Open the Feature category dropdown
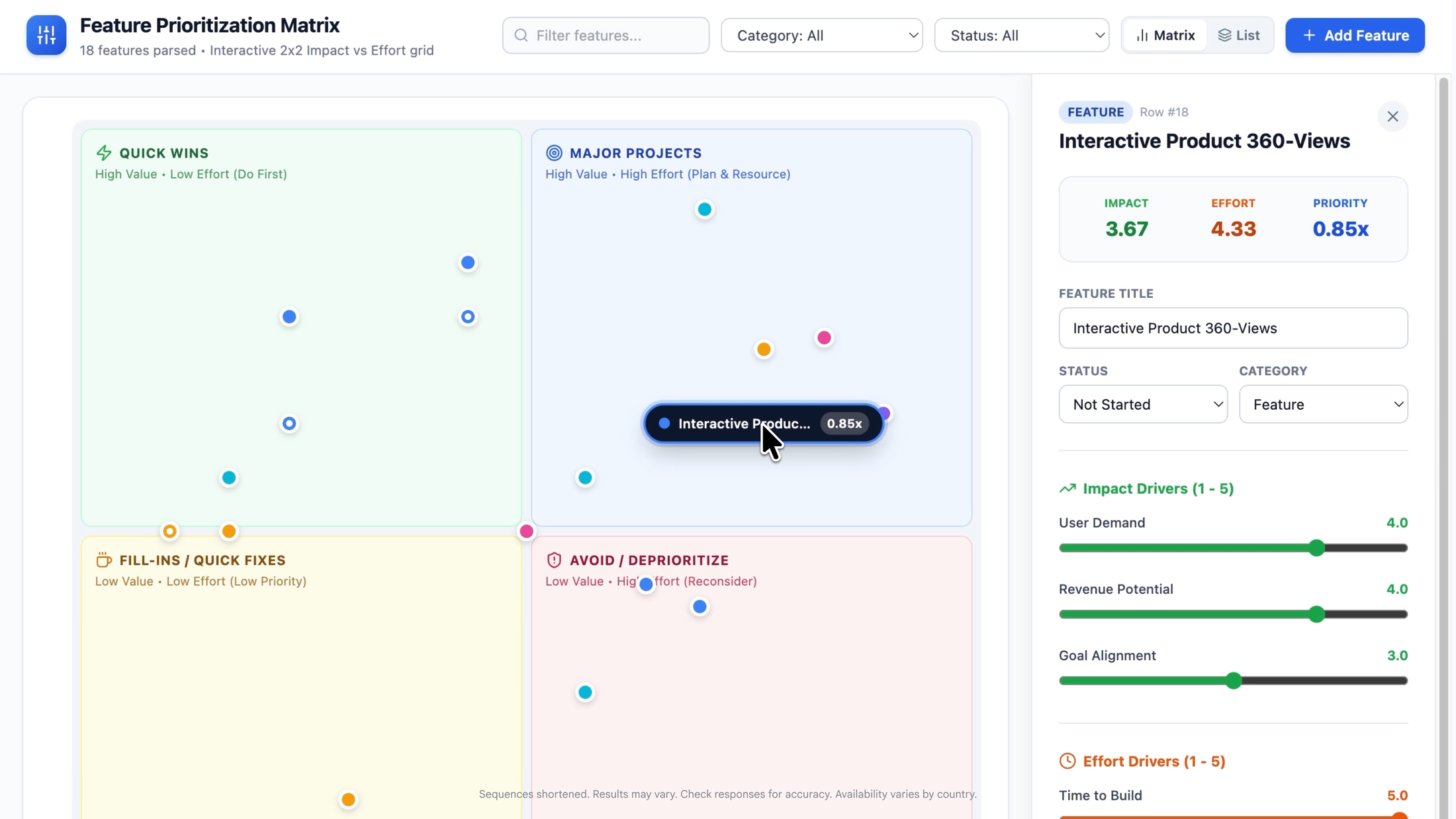This screenshot has width=1456, height=819. 1324,404
